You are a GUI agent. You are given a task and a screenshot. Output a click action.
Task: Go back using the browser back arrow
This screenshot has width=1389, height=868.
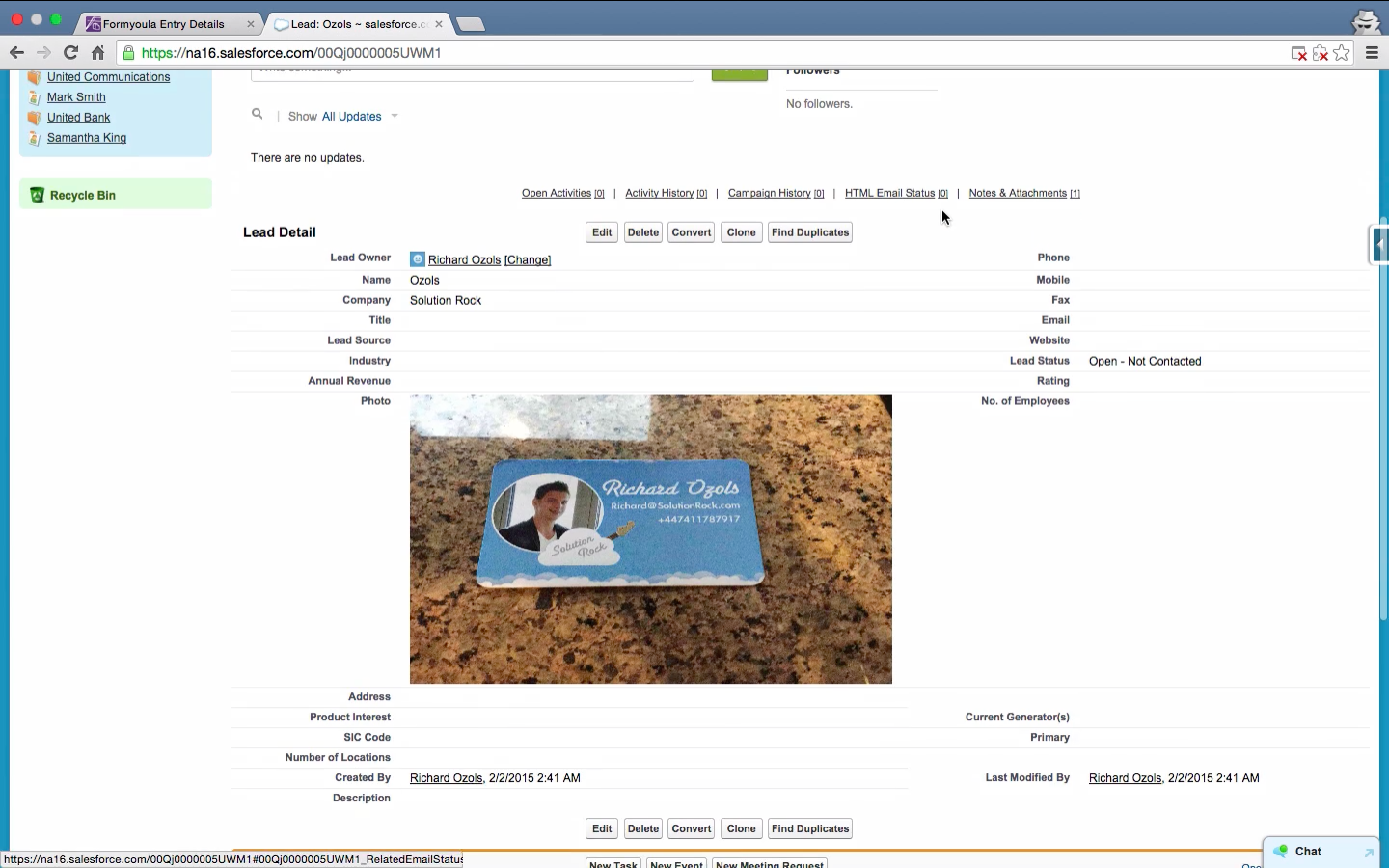coord(16,53)
